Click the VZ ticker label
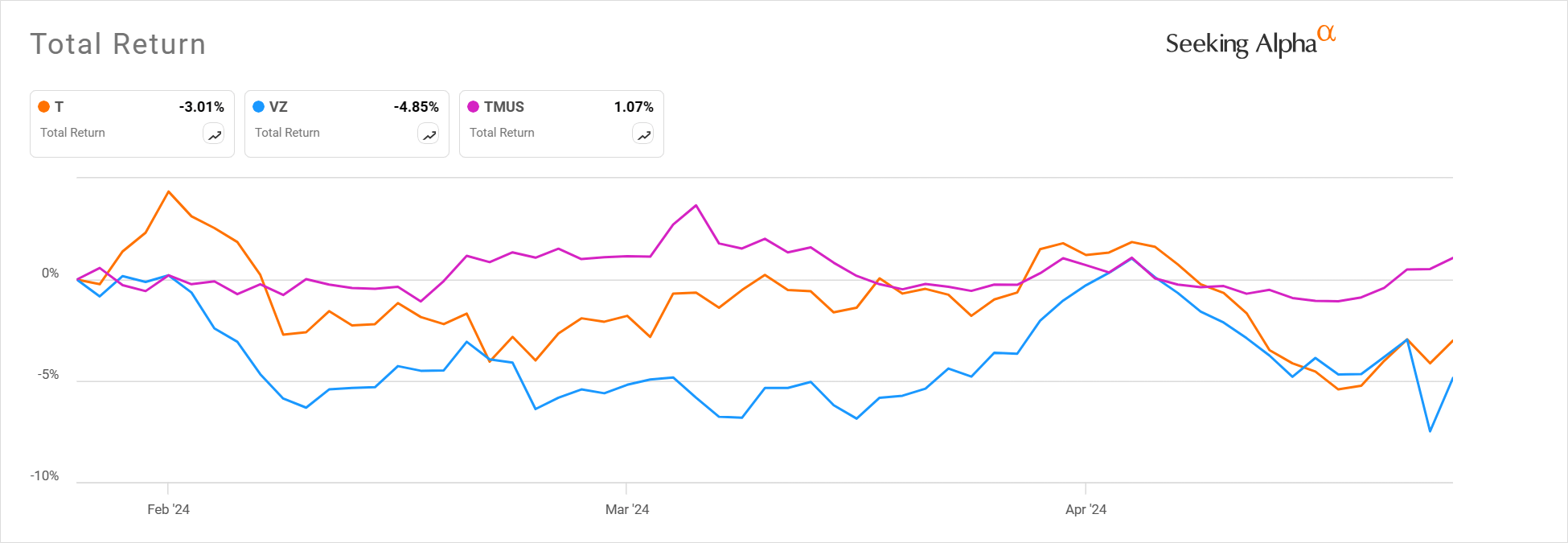This screenshot has width=1568, height=543. (278, 107)
